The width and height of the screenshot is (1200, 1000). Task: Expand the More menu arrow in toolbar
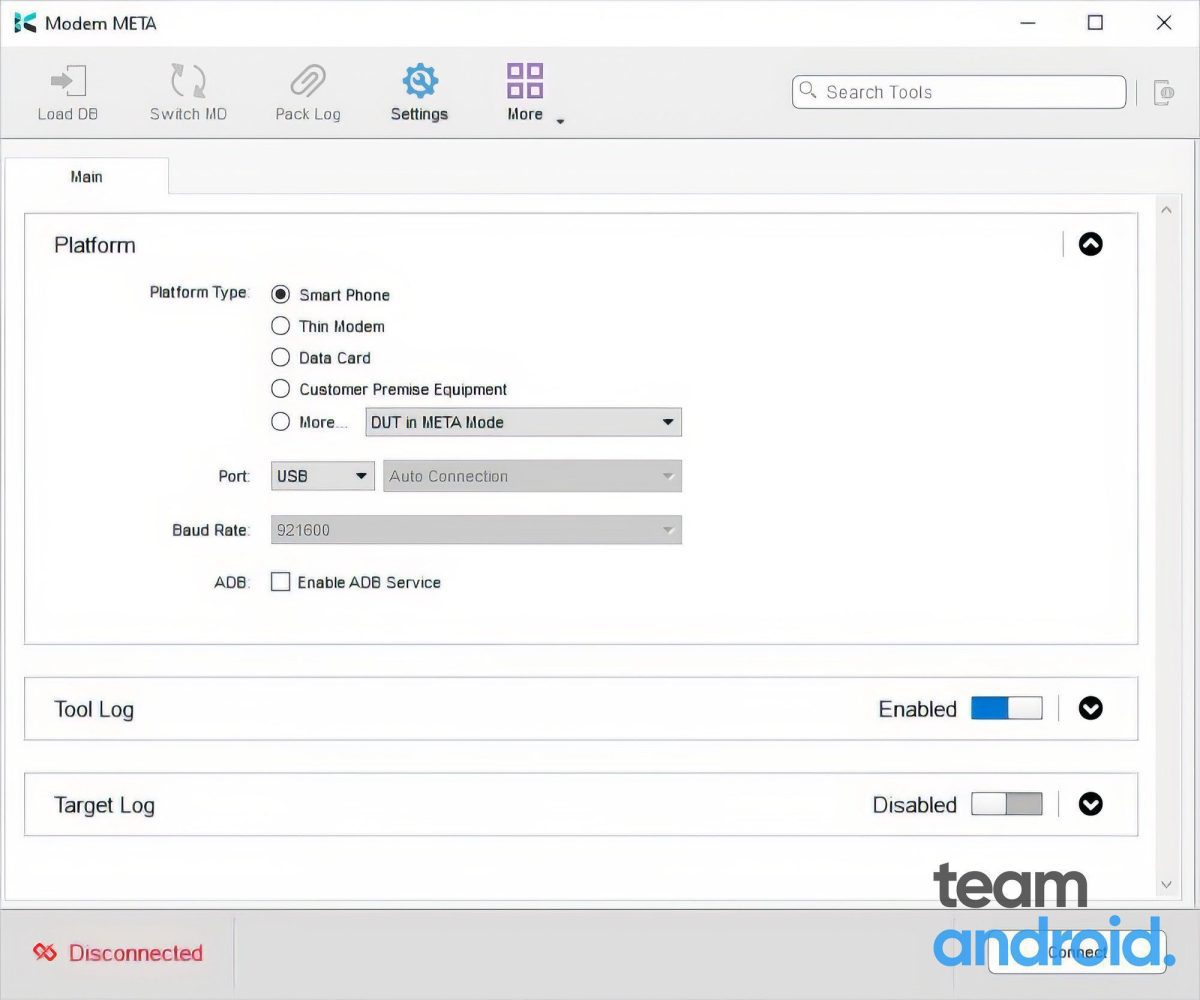pos(560,121)
